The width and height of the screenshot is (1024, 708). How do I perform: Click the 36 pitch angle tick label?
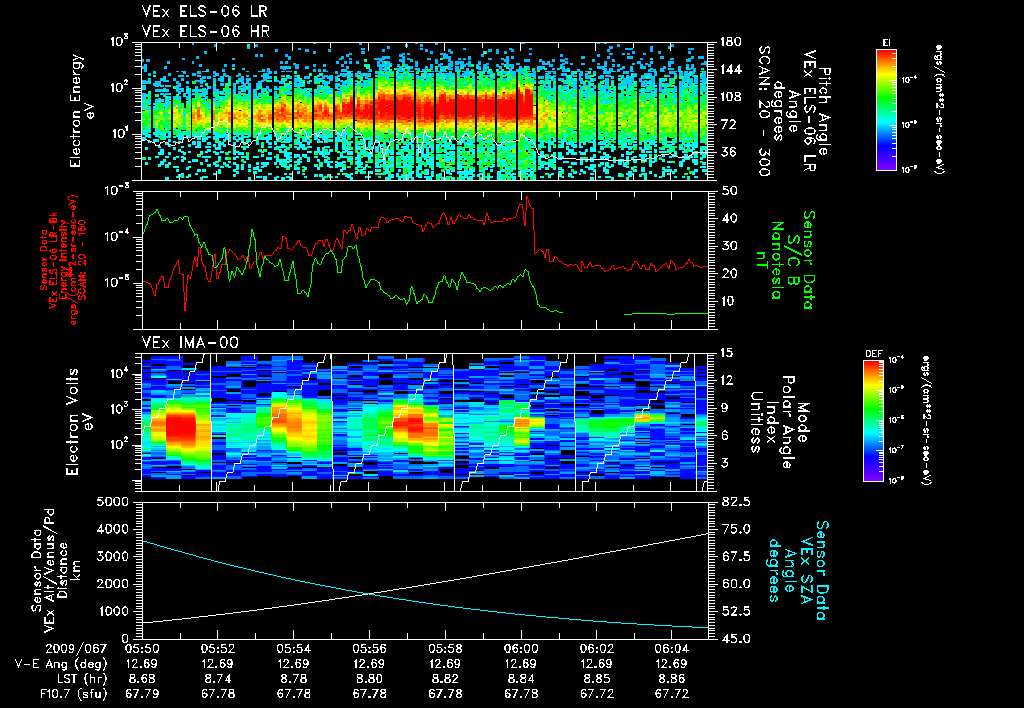pos(730,152)
